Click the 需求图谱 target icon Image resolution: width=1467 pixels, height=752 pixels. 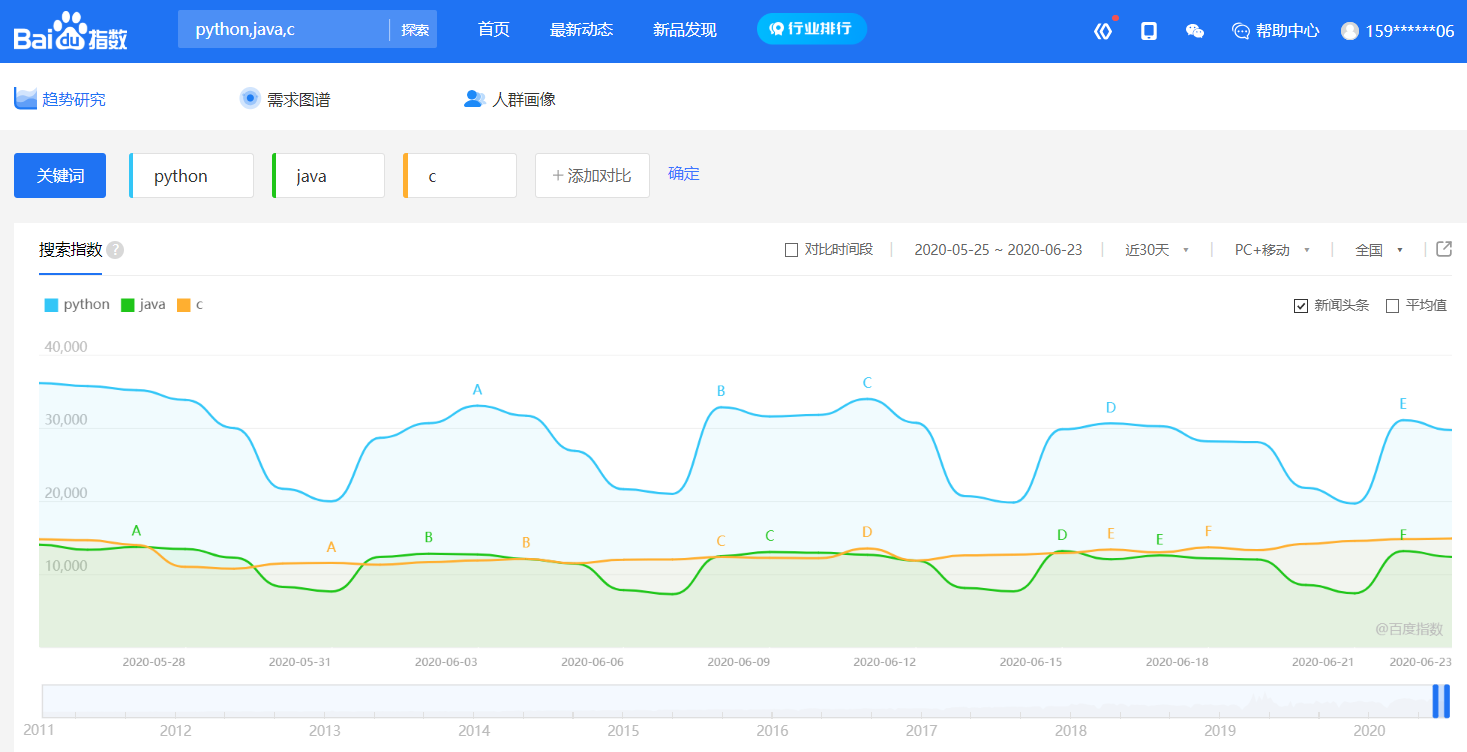coord(250,98)
